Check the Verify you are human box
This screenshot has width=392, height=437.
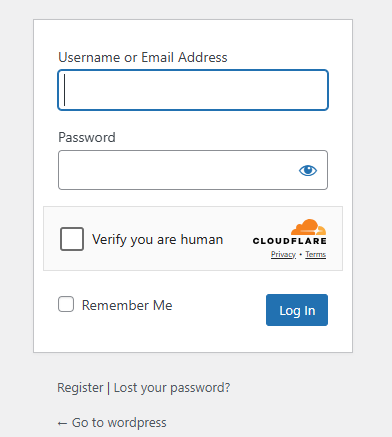point(72,239)
